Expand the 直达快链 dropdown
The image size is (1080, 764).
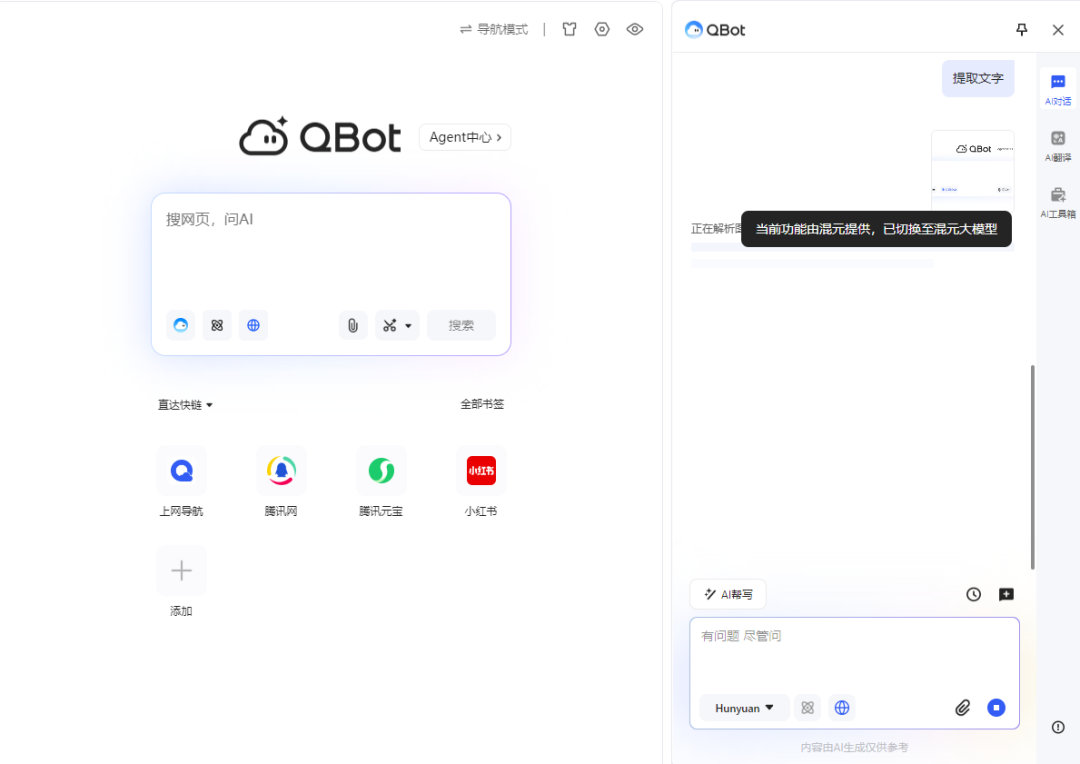pyautogui.click(x=185, y=404)
